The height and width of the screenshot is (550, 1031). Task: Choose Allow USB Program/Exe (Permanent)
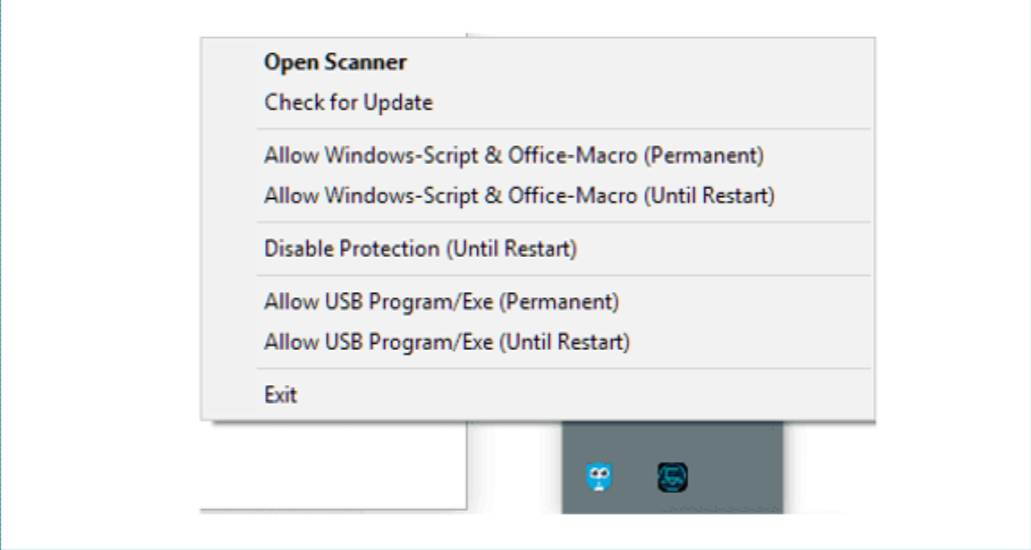(537, 302)
